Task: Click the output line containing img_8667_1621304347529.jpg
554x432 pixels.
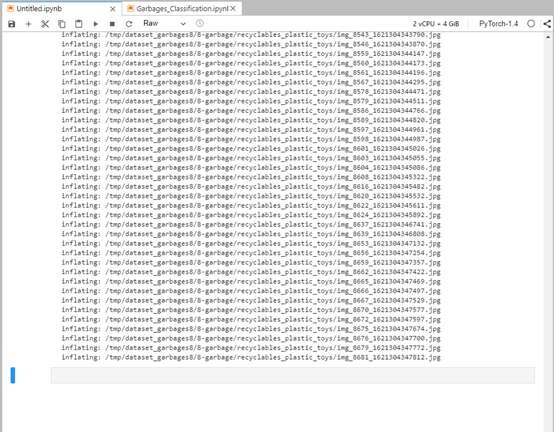Action: click(251, 301)
